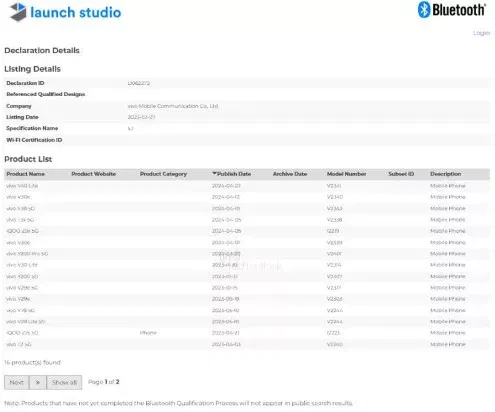Viewport: 495px width, 412px height.
Task: Sort by the Description column
Action: pyautogui.click(x=446, y=174)
